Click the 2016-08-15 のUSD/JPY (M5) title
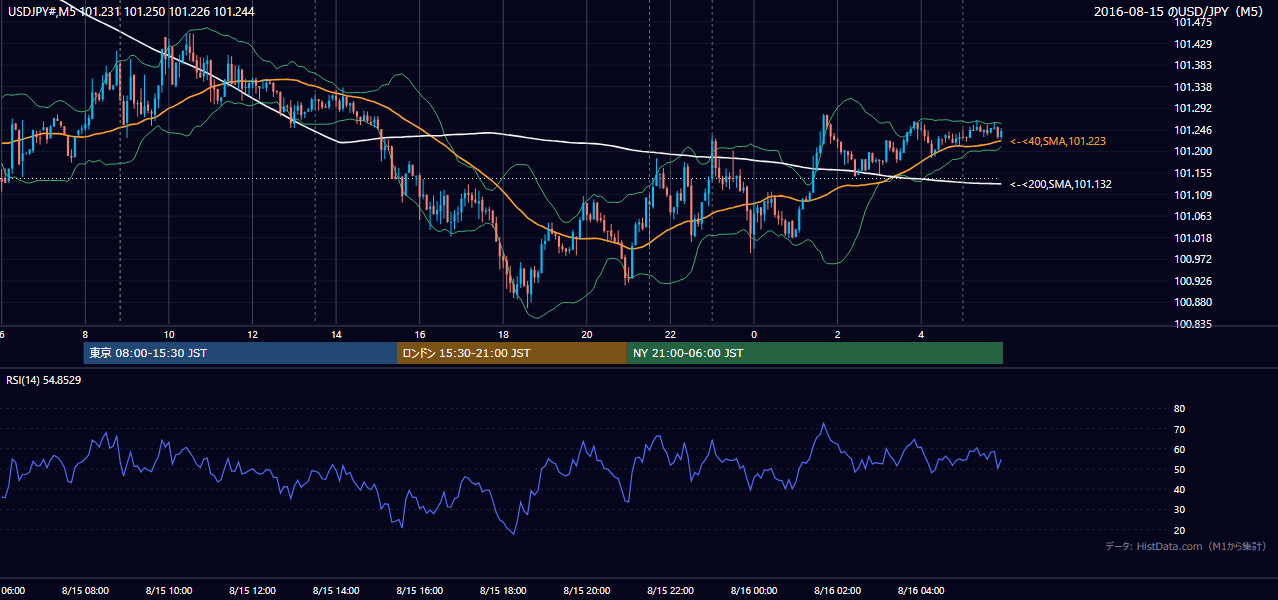The height and width of the screenshot is (600, 1278). pyautogui.click(x=1180, y=11)
